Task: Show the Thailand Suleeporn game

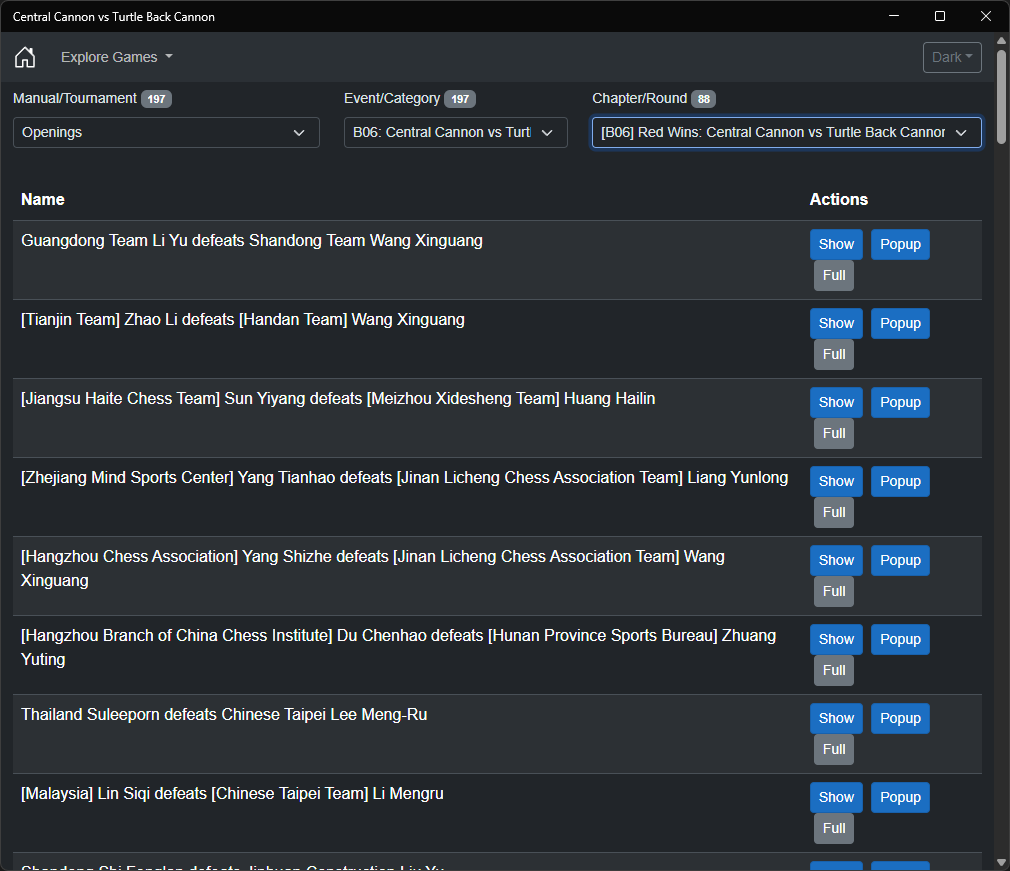Action: pos(836,718)
